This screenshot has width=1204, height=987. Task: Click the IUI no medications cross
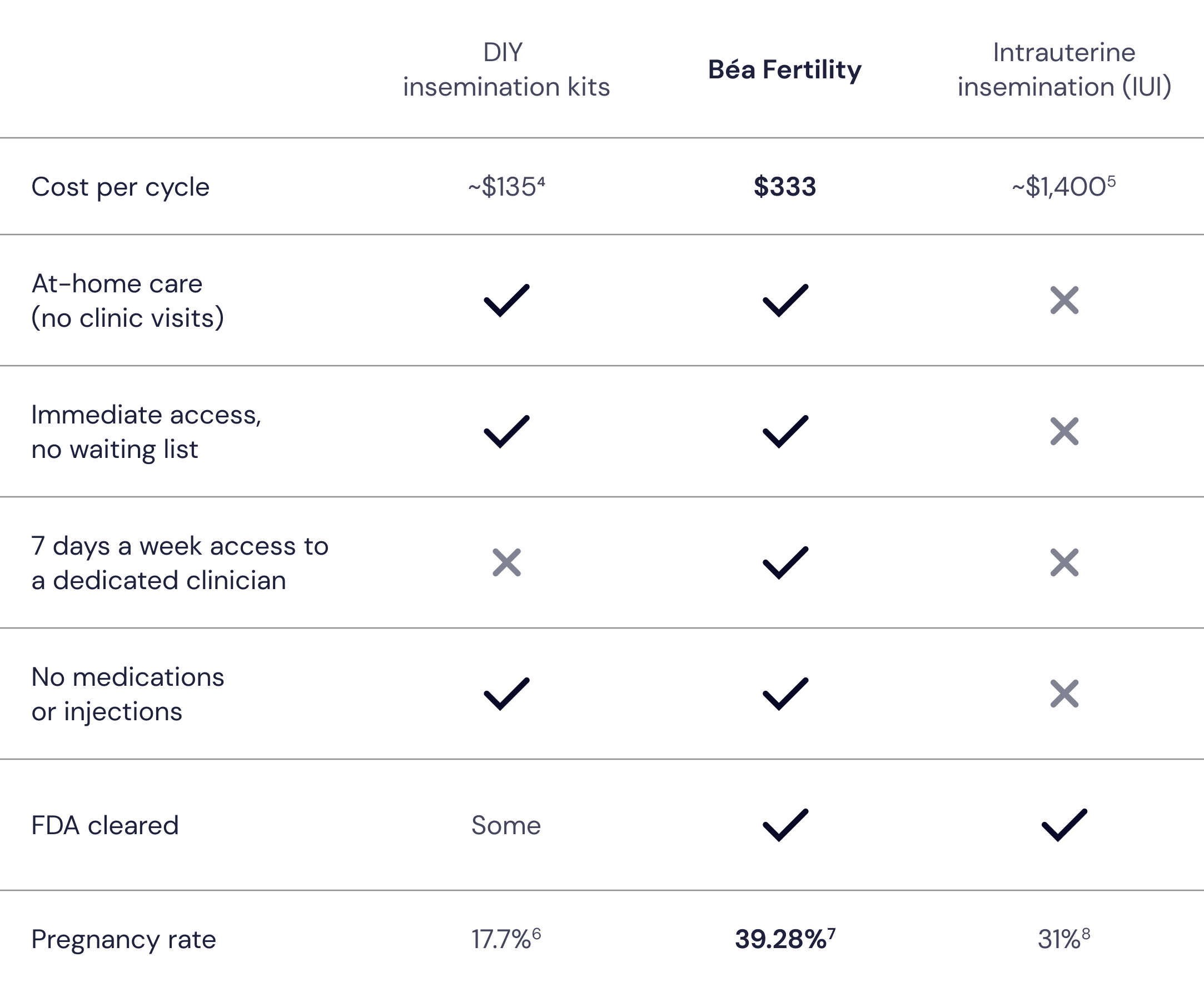point(1064,694)
